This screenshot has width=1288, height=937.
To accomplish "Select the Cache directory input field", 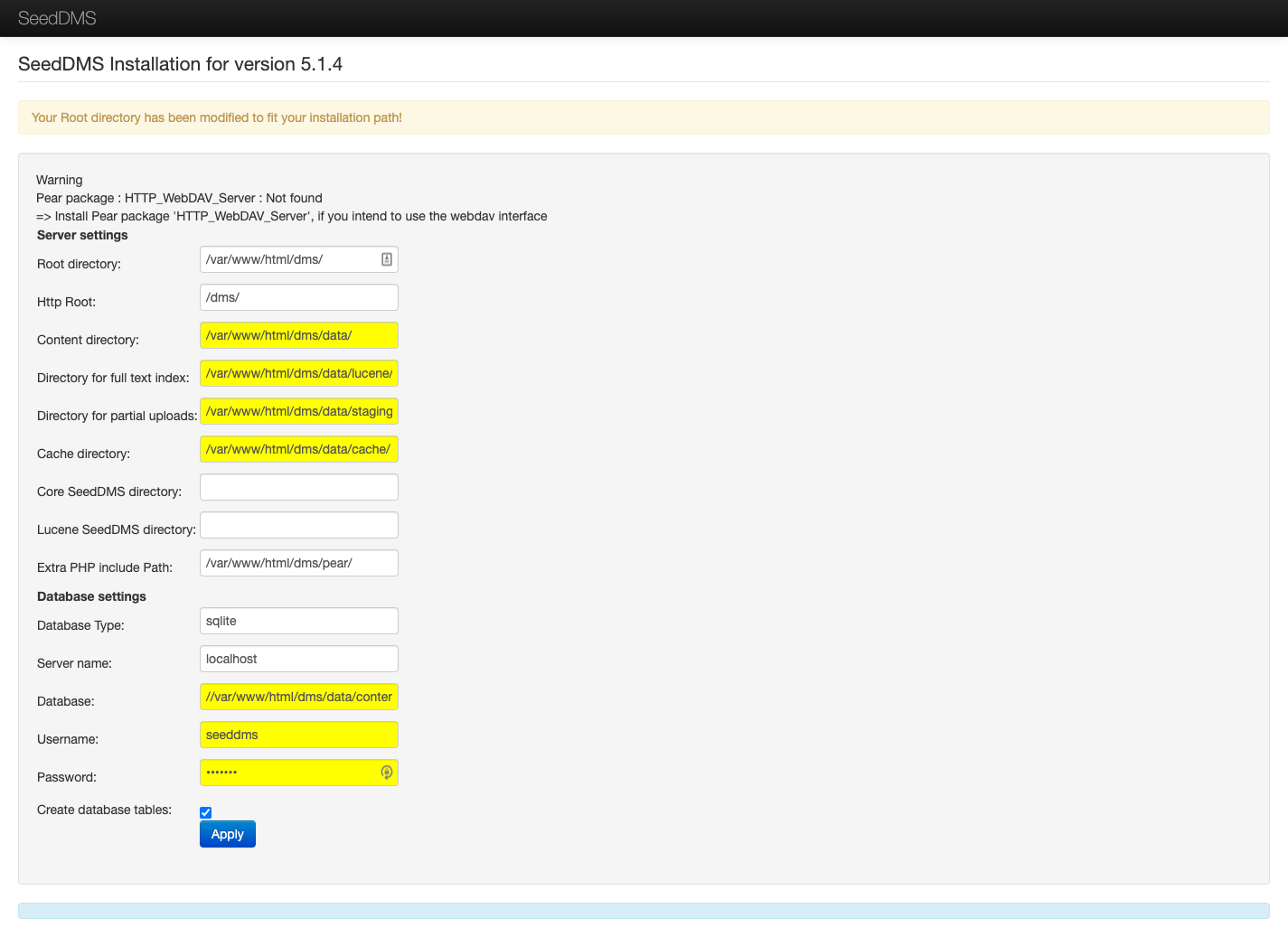I will pyautogui.click(x=298, y=449).
